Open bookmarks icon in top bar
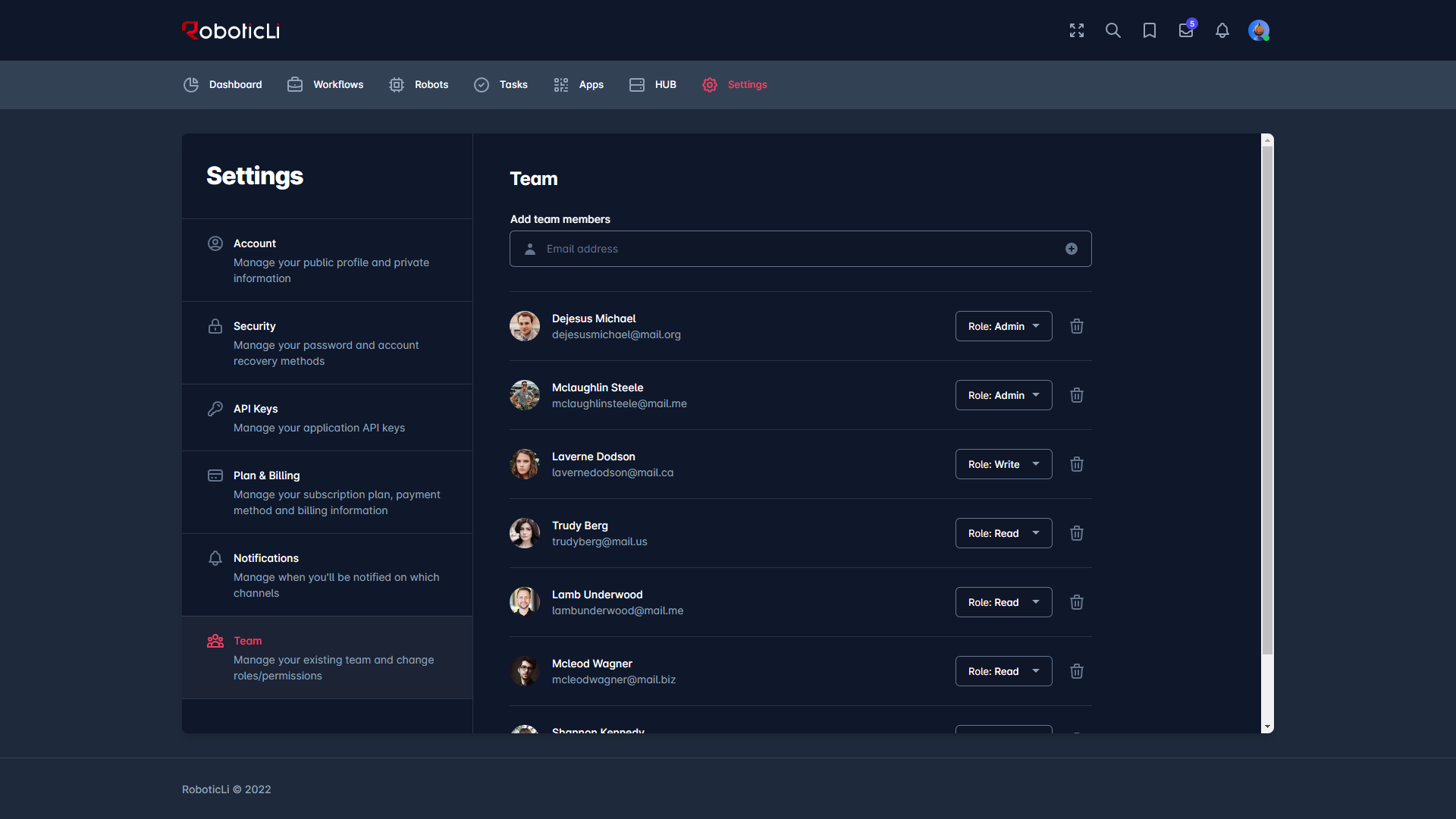The width and height of the screenshot is (1456, 819). point(1150,30)
